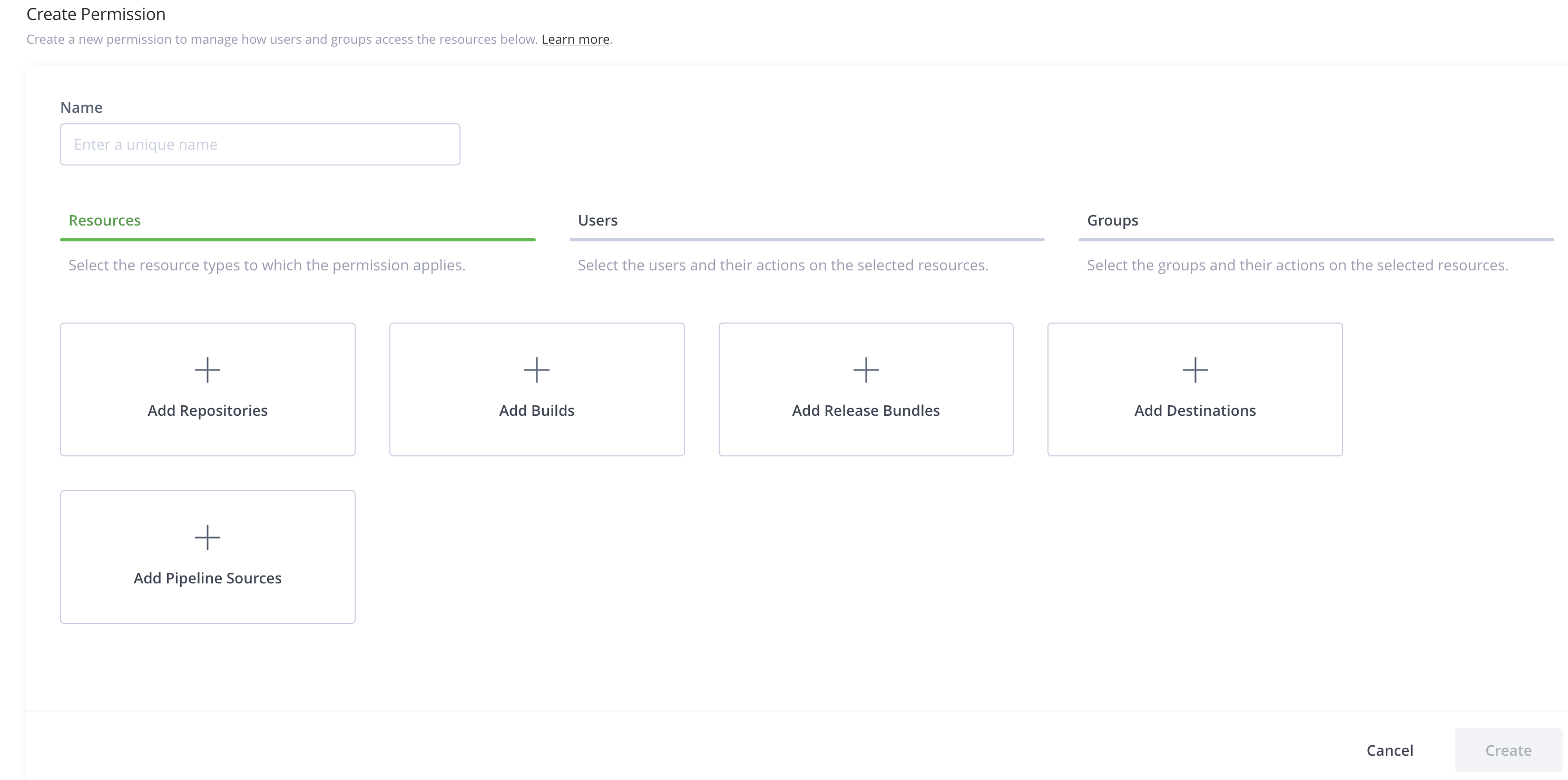This screenshot has width=1568, height=780.
Task: Select the Add Pipeline Sources card label
Action: pyautogui.click(x=207, y=578)
